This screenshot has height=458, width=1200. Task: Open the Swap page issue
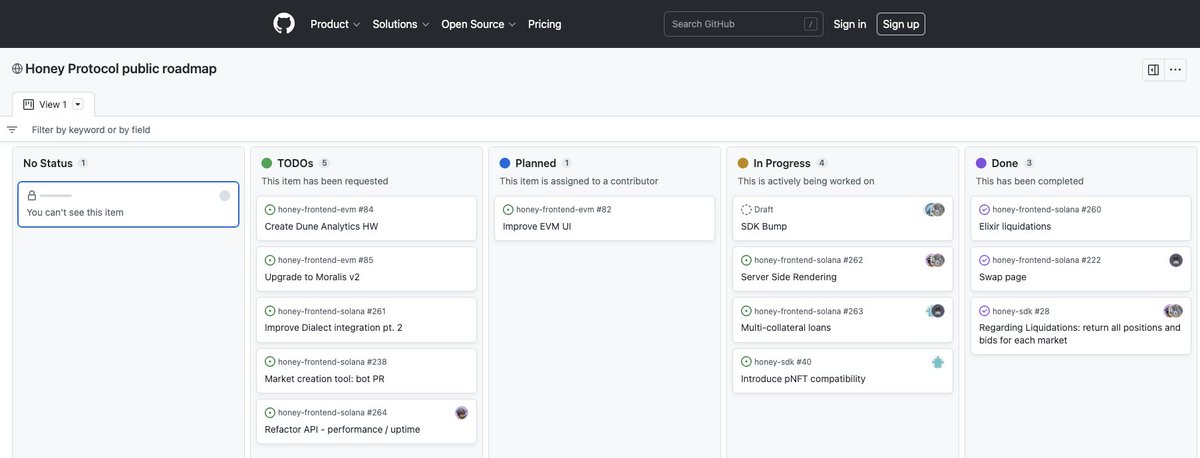click(1002, 277)
